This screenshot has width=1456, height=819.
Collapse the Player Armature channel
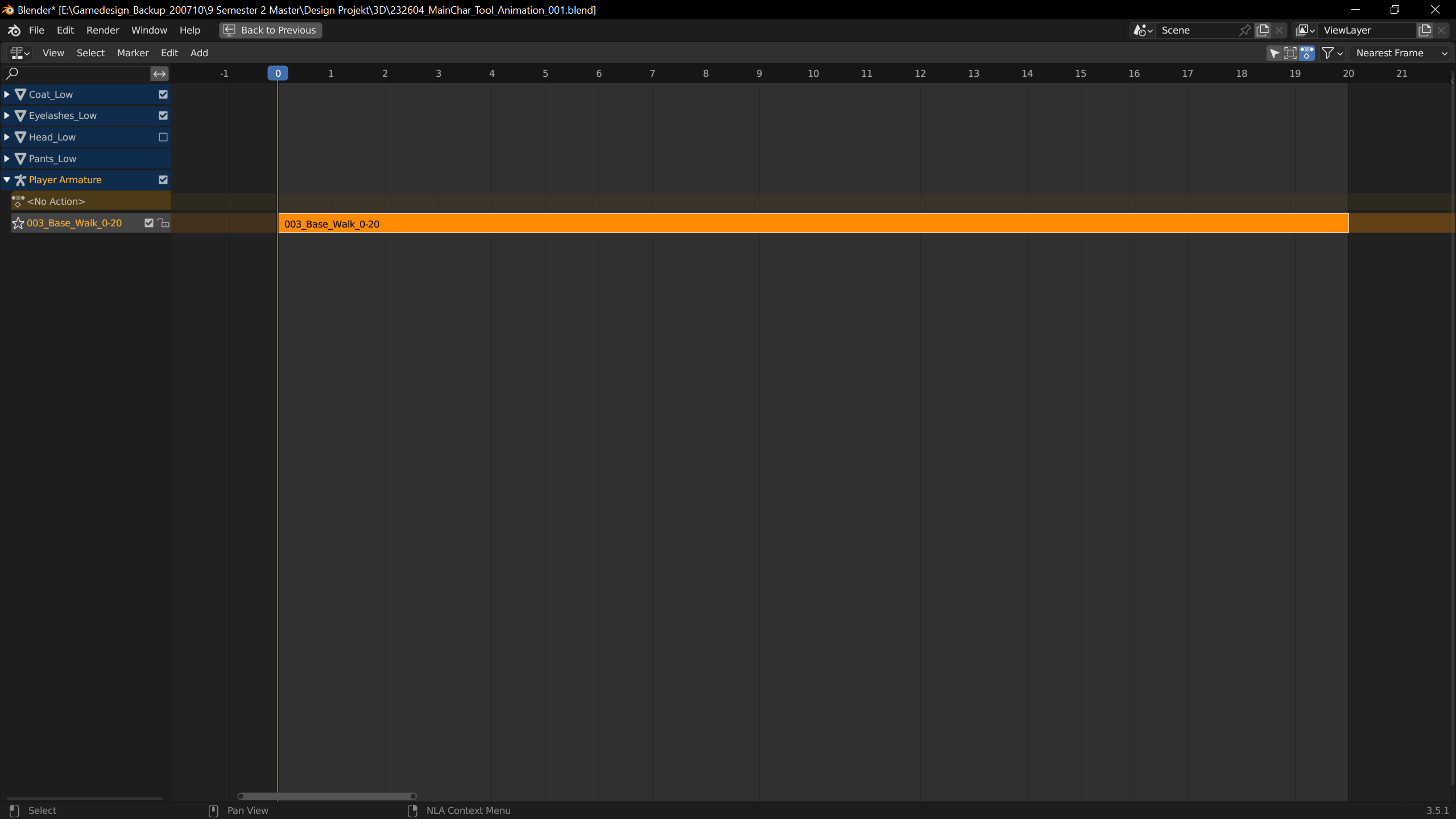(7, 180)
